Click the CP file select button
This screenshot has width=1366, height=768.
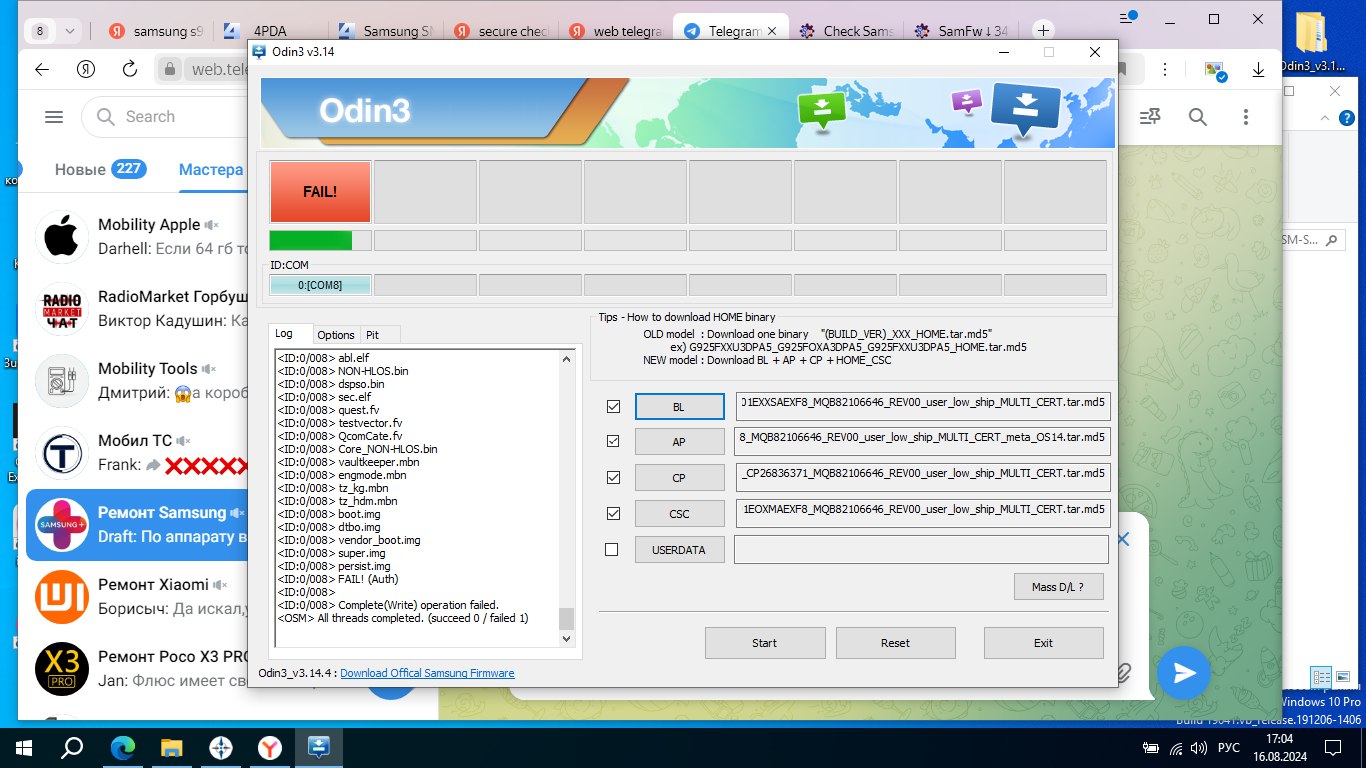[x=679, y=478]
